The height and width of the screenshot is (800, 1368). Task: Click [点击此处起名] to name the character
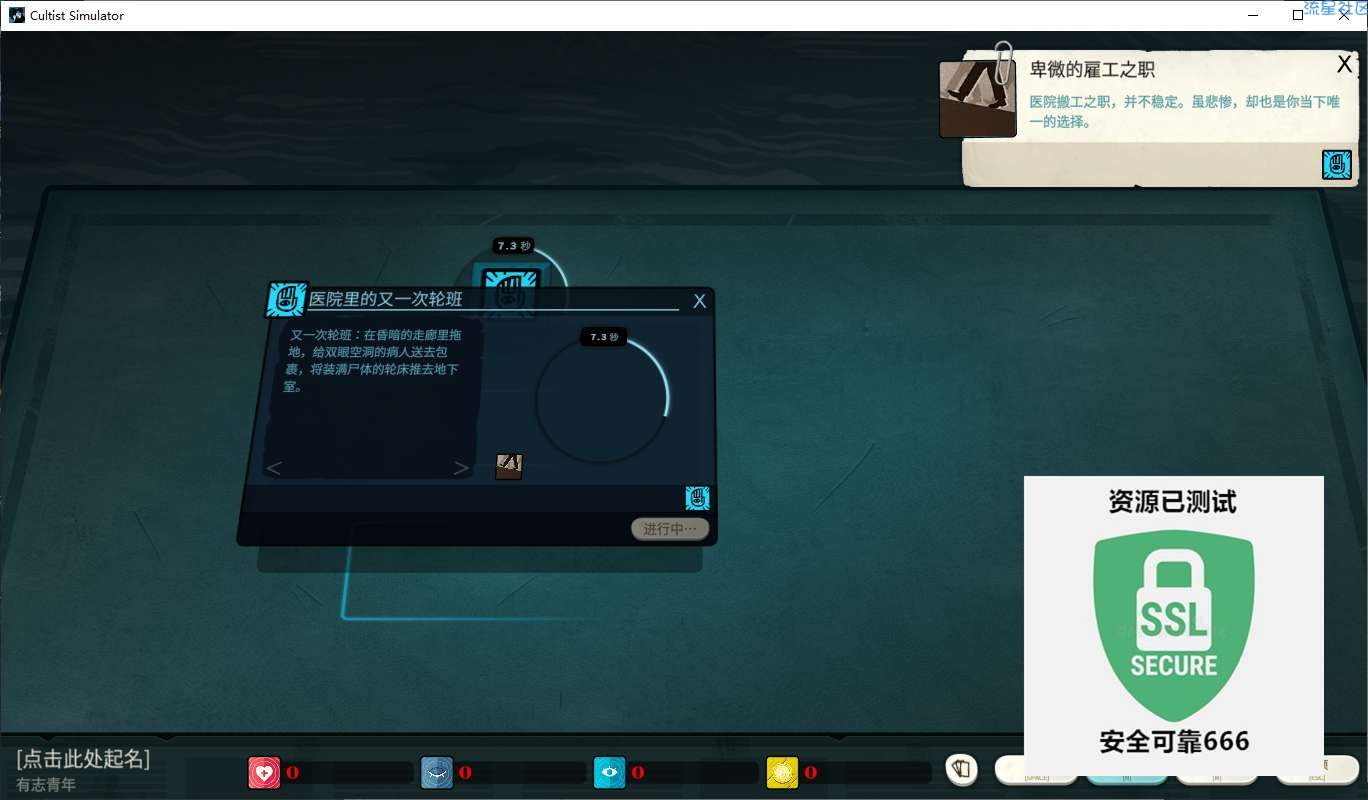83,760
